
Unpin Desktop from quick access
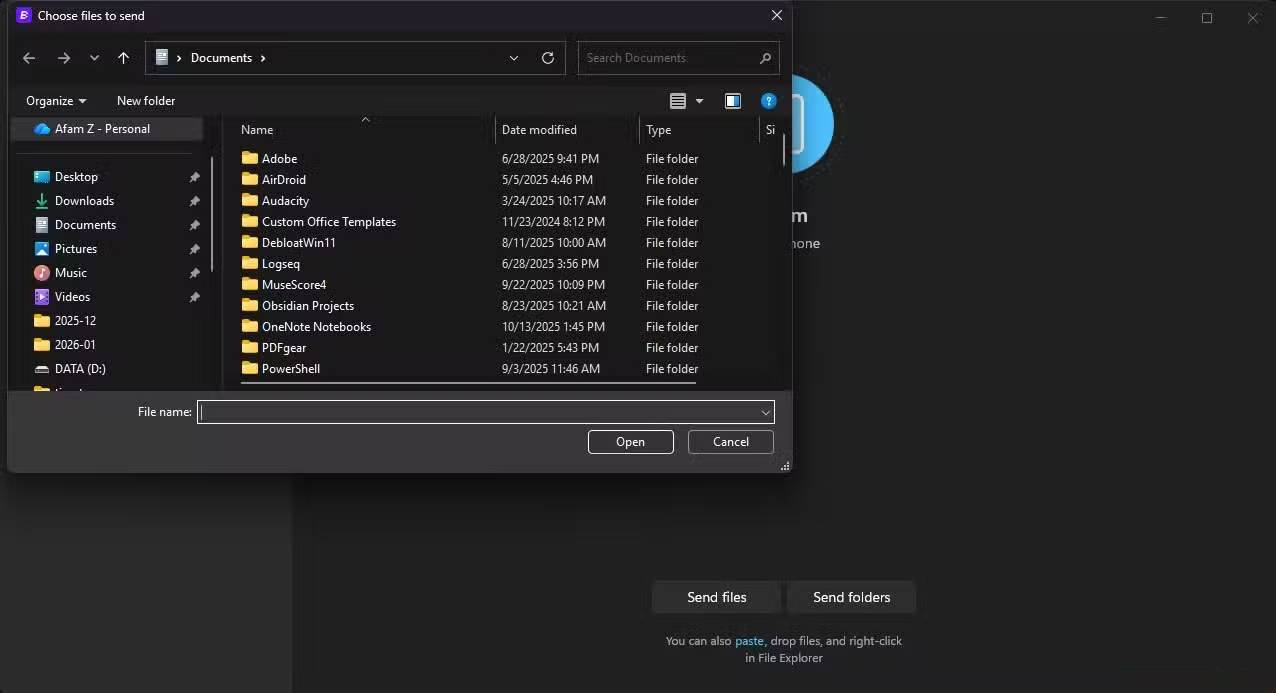(194, 177)
